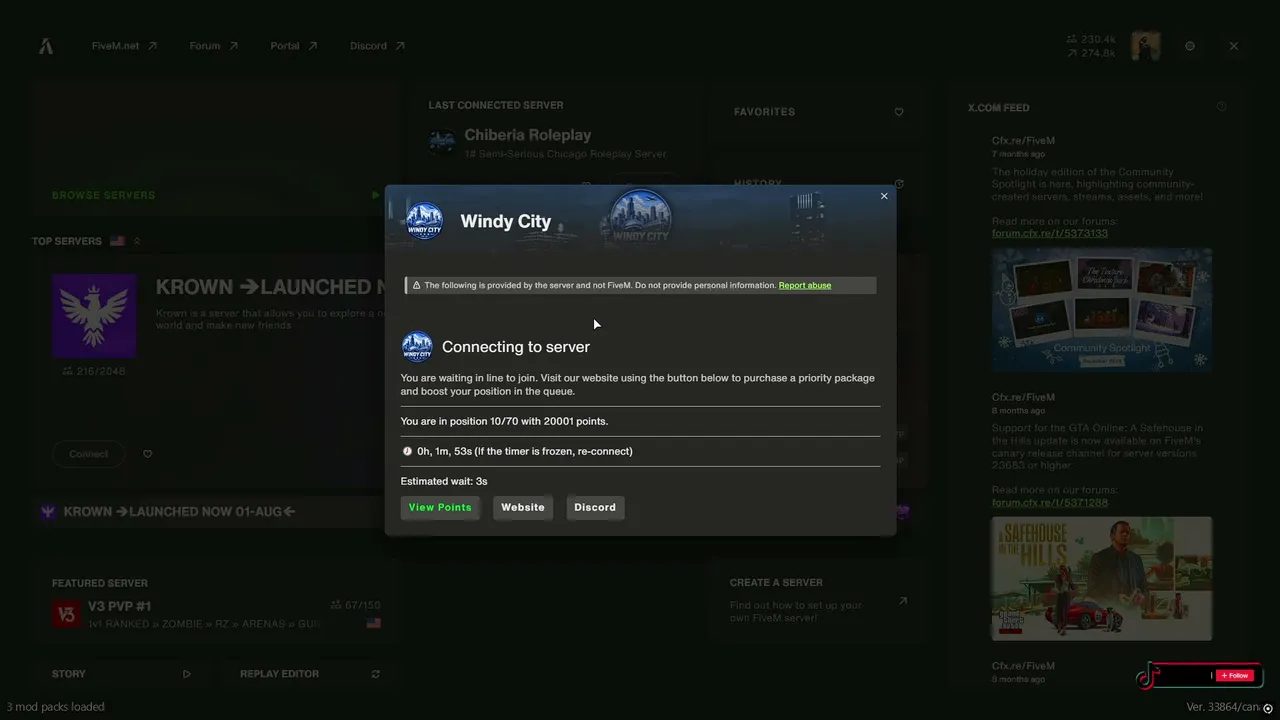Click the Story play arrow icon
This screenshot has height=720, width=1280.
(x=187, y=674)
